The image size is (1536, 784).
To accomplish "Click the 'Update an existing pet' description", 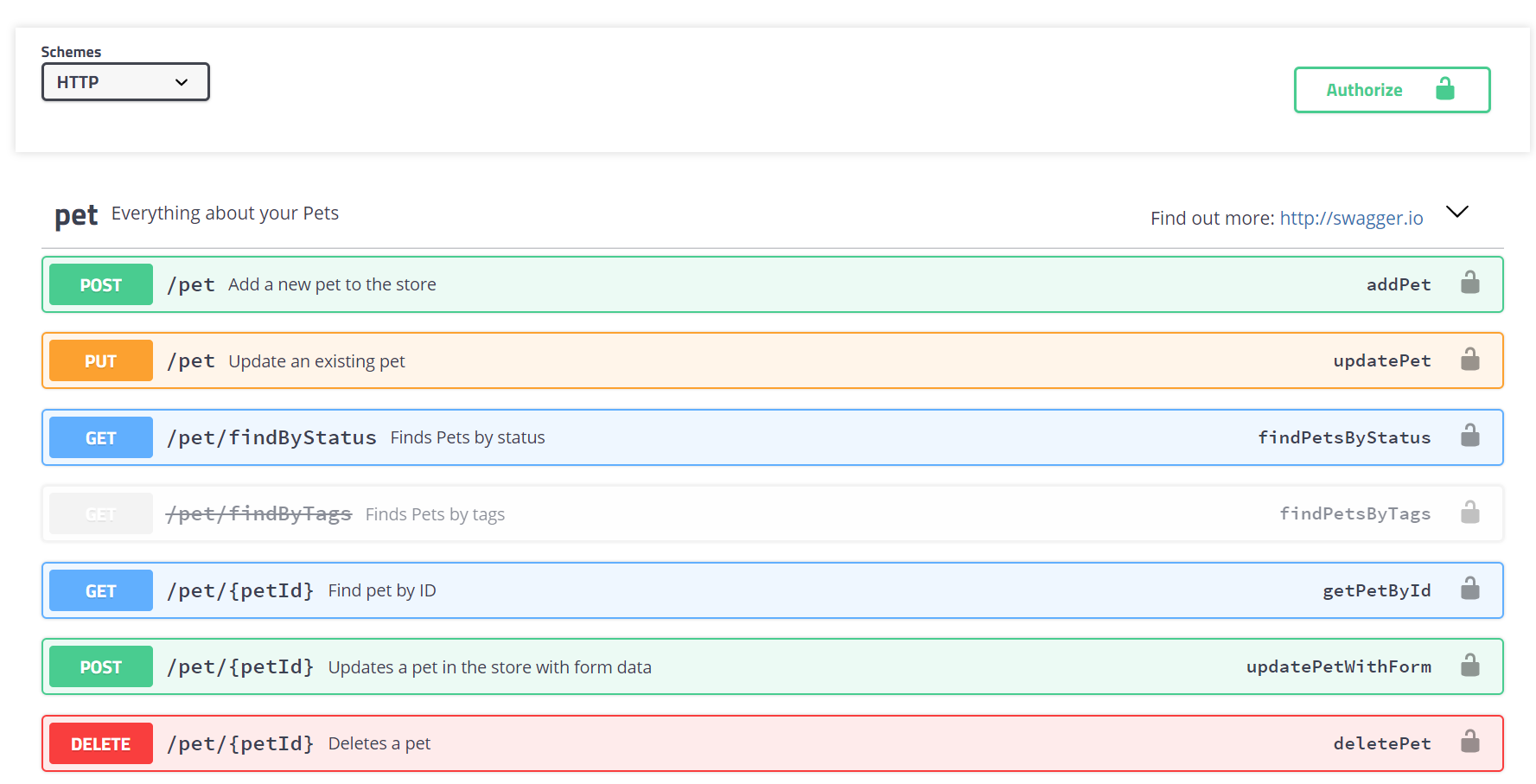I will coord(316,361).
